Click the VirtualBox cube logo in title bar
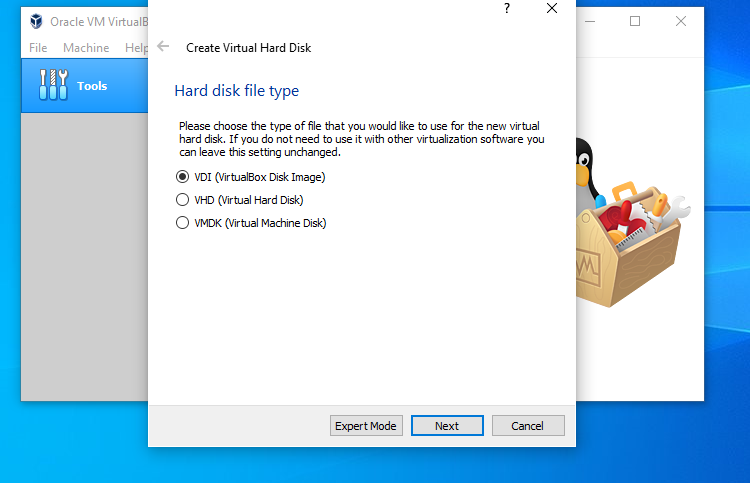This screenshot has width=750, height=483. 36,22
